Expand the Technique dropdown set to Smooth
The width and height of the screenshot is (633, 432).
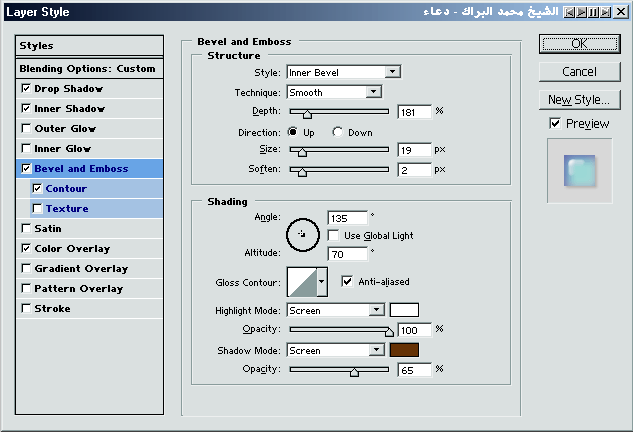coord(334,92)
